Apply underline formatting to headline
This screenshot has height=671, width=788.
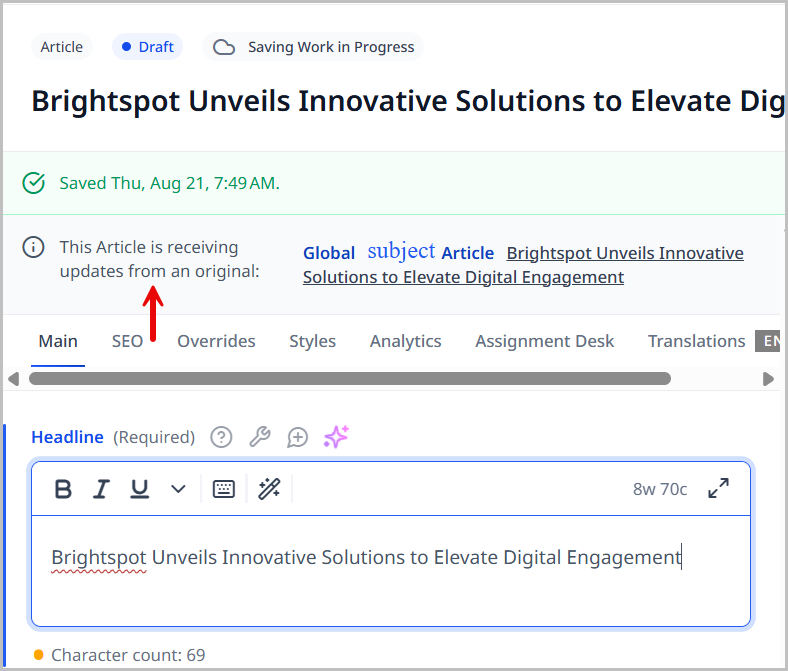pyautogui.click(x=140, y=489)
